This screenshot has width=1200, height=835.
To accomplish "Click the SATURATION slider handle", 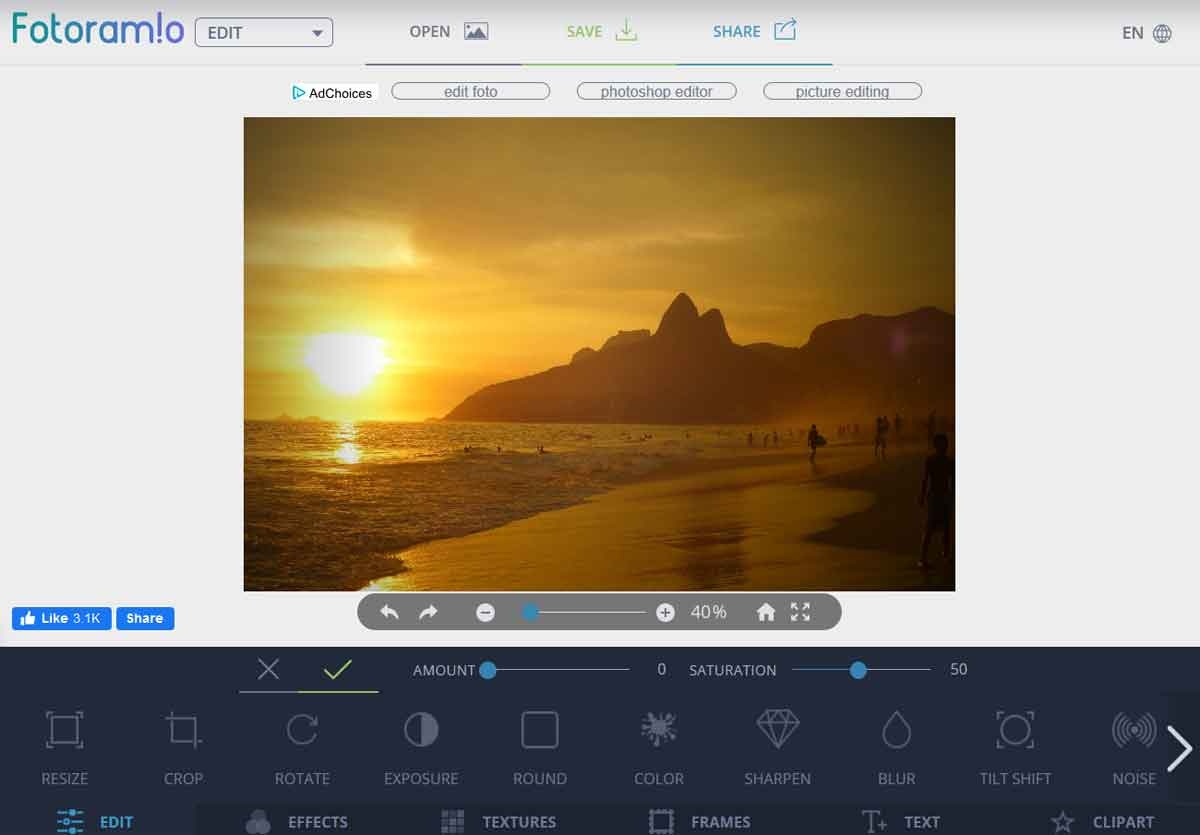I will pos(858,670).
